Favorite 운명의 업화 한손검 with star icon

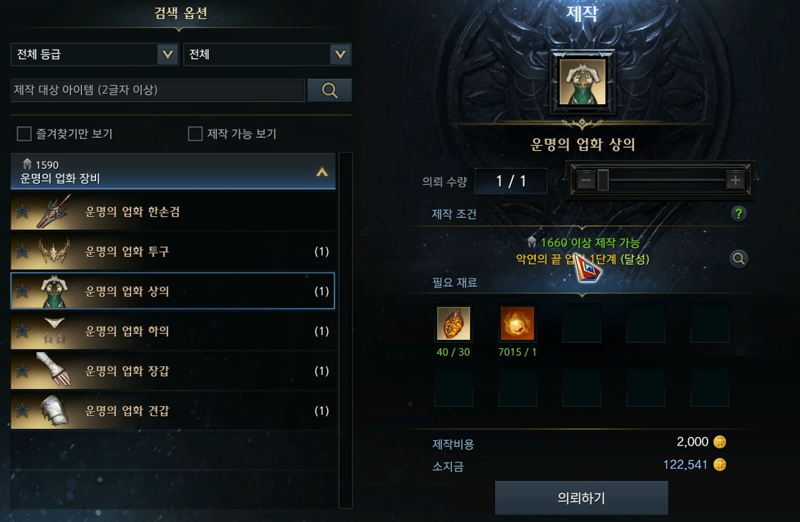[22, 211]
